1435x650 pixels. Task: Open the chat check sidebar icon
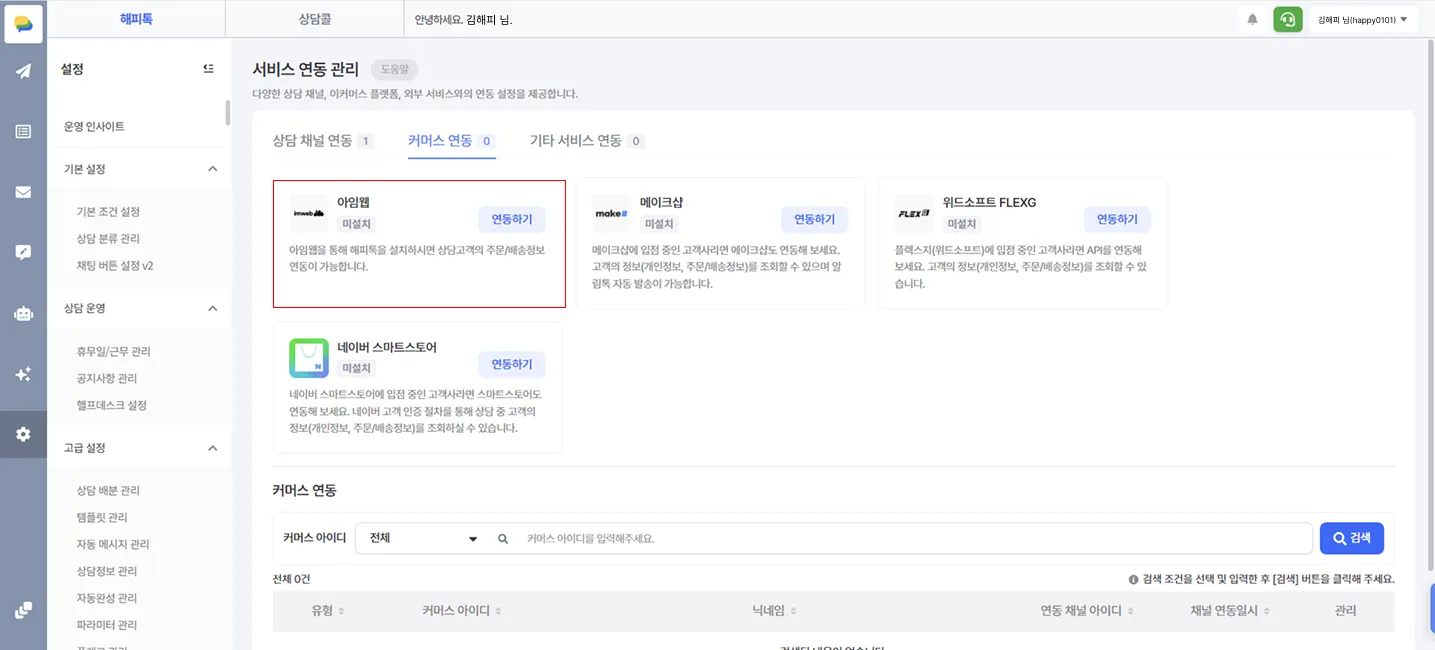(23, 252)
